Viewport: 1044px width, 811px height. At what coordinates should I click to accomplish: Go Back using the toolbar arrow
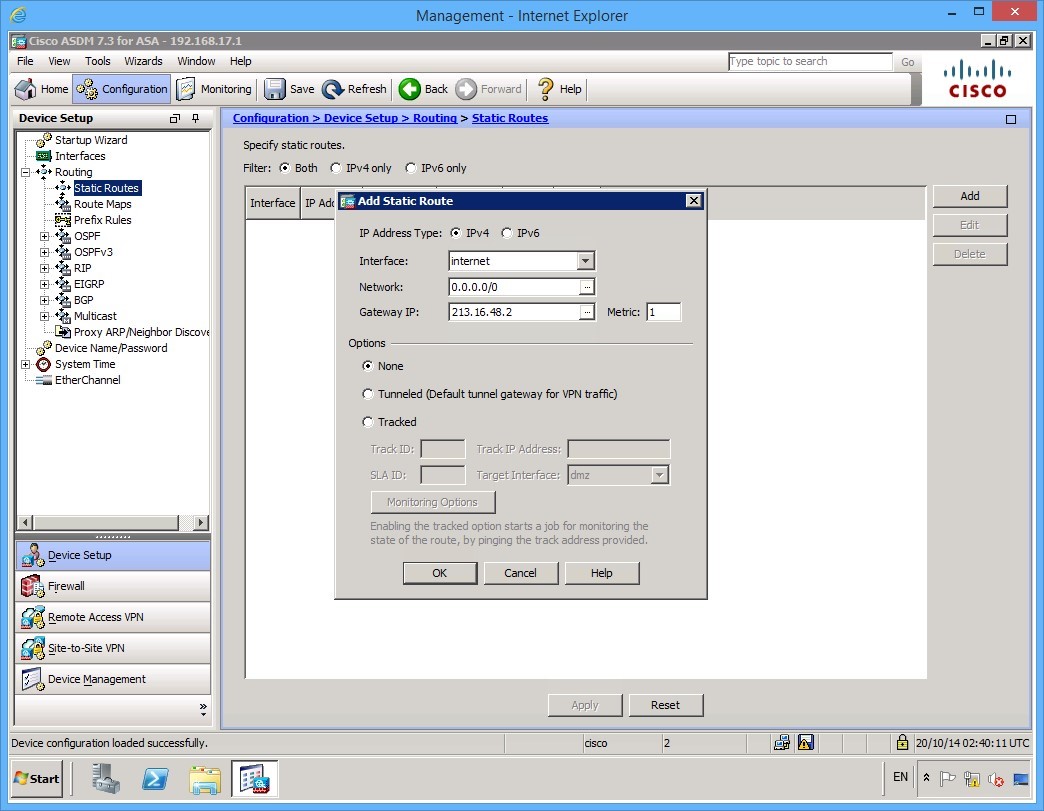click(422, 89)
